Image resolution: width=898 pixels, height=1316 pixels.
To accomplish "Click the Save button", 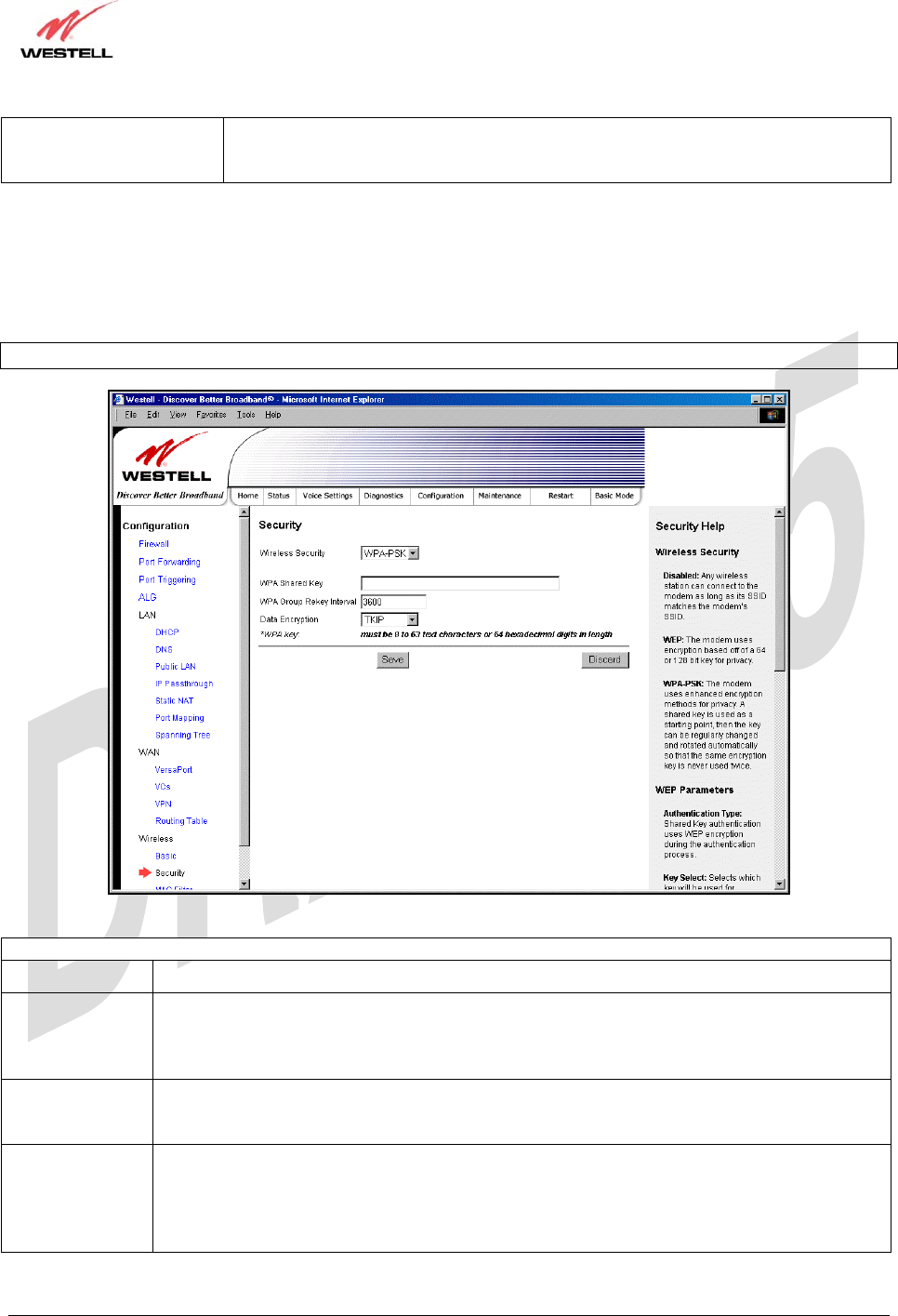I will [393, 659].
